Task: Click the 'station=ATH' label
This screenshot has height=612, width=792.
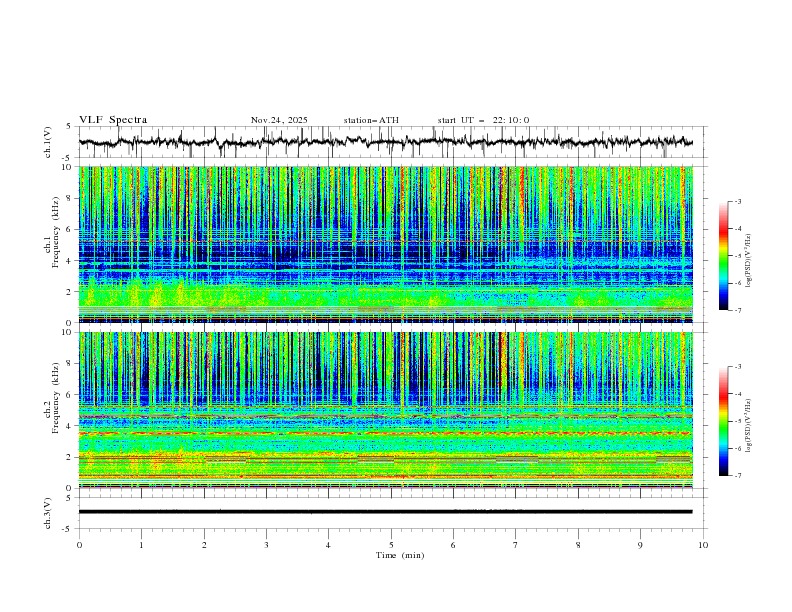Action: (x=371, y=120)
